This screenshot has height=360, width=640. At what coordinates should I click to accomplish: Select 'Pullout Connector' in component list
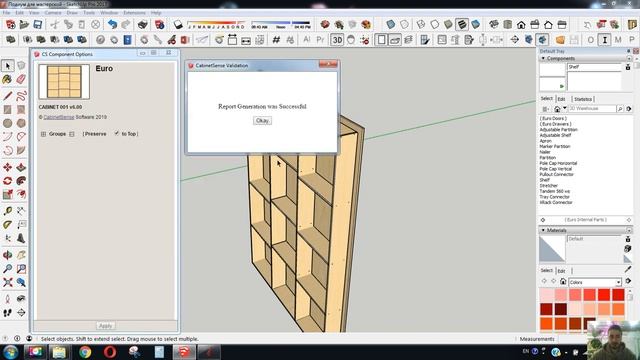point(556,174)
